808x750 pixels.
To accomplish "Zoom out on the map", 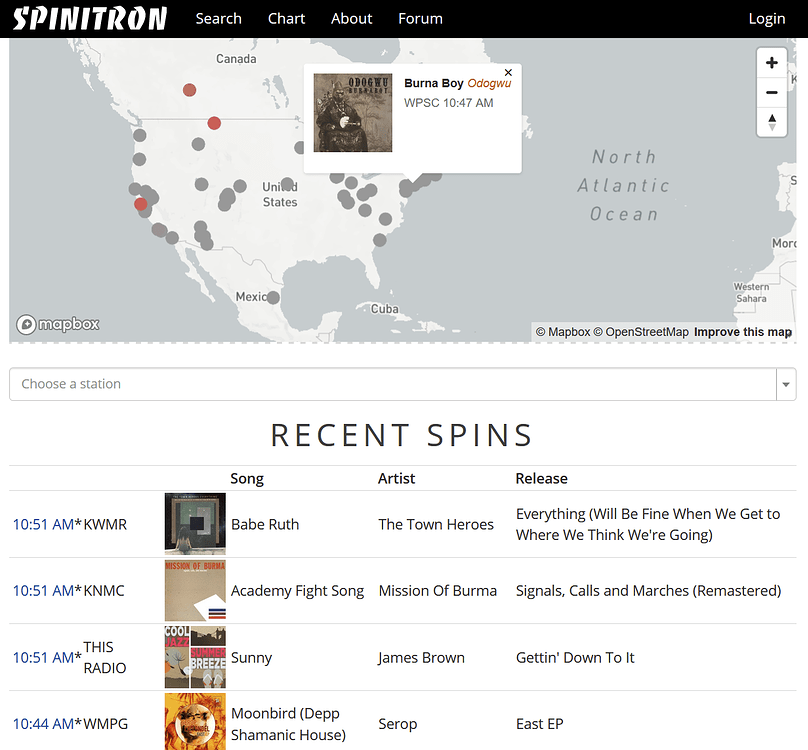I will tap(771, 92).
